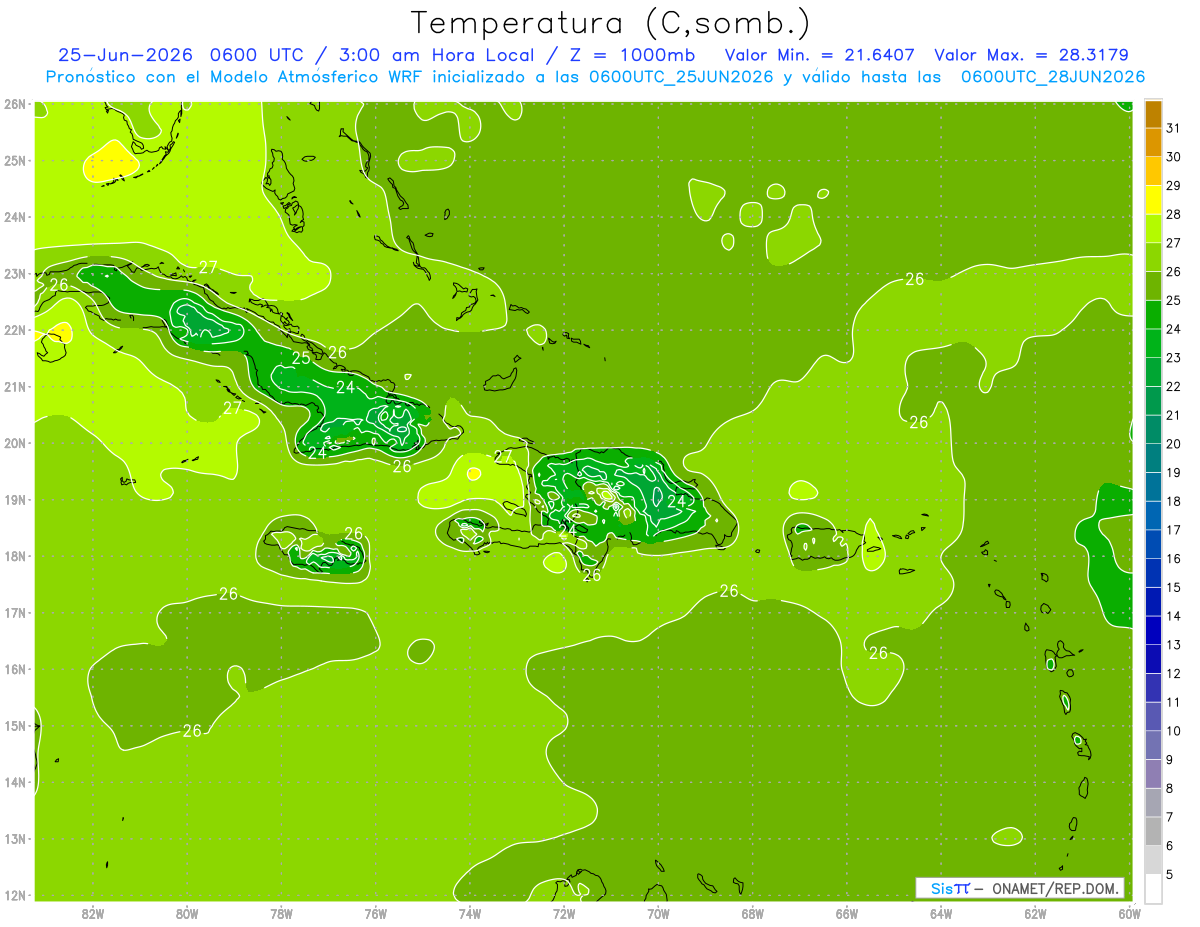Click the '26N' latitude label
Viewport: 1200px width, 927px height.
click(15, 104)
